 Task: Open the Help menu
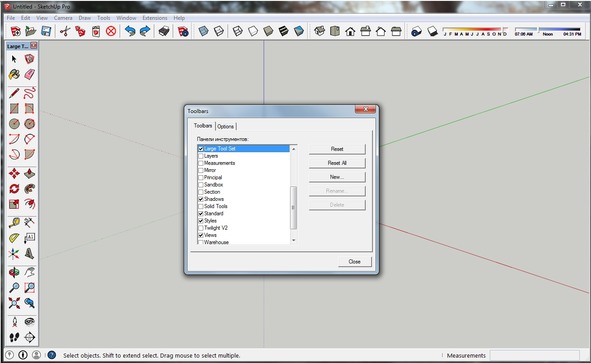179,18
